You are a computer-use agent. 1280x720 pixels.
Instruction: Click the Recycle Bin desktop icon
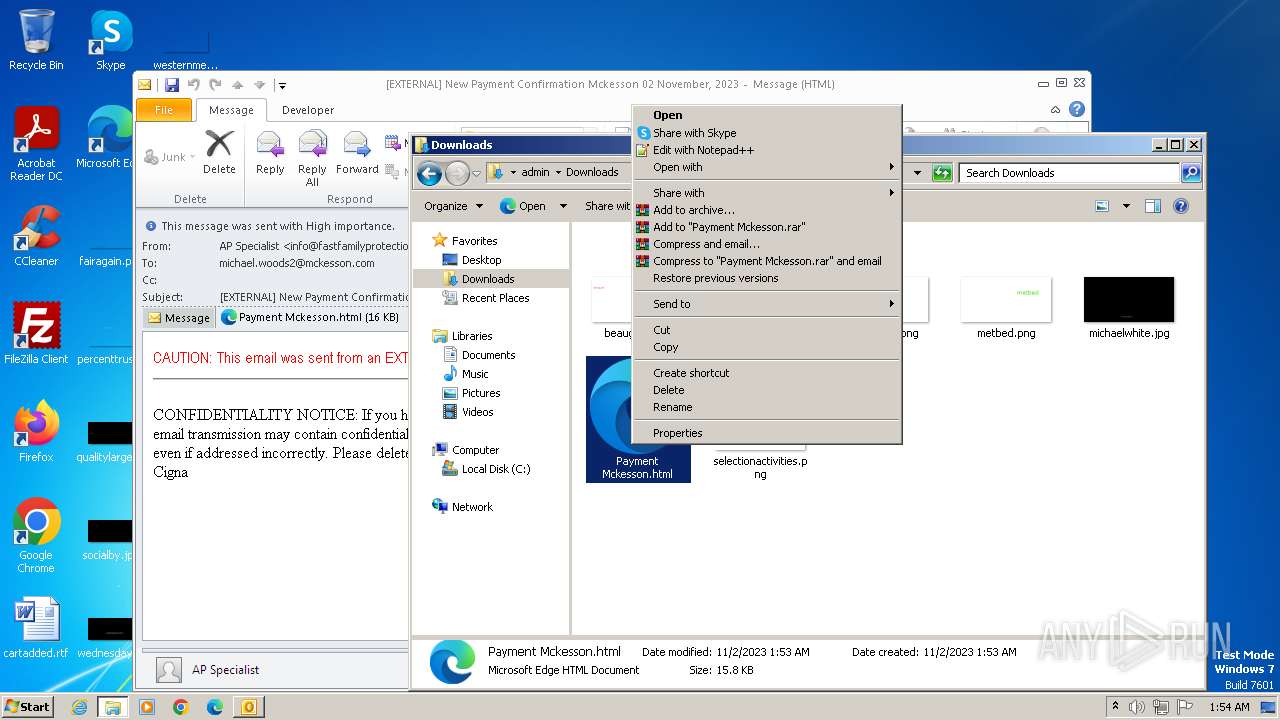pyautogui.click(x=36, y=40)
